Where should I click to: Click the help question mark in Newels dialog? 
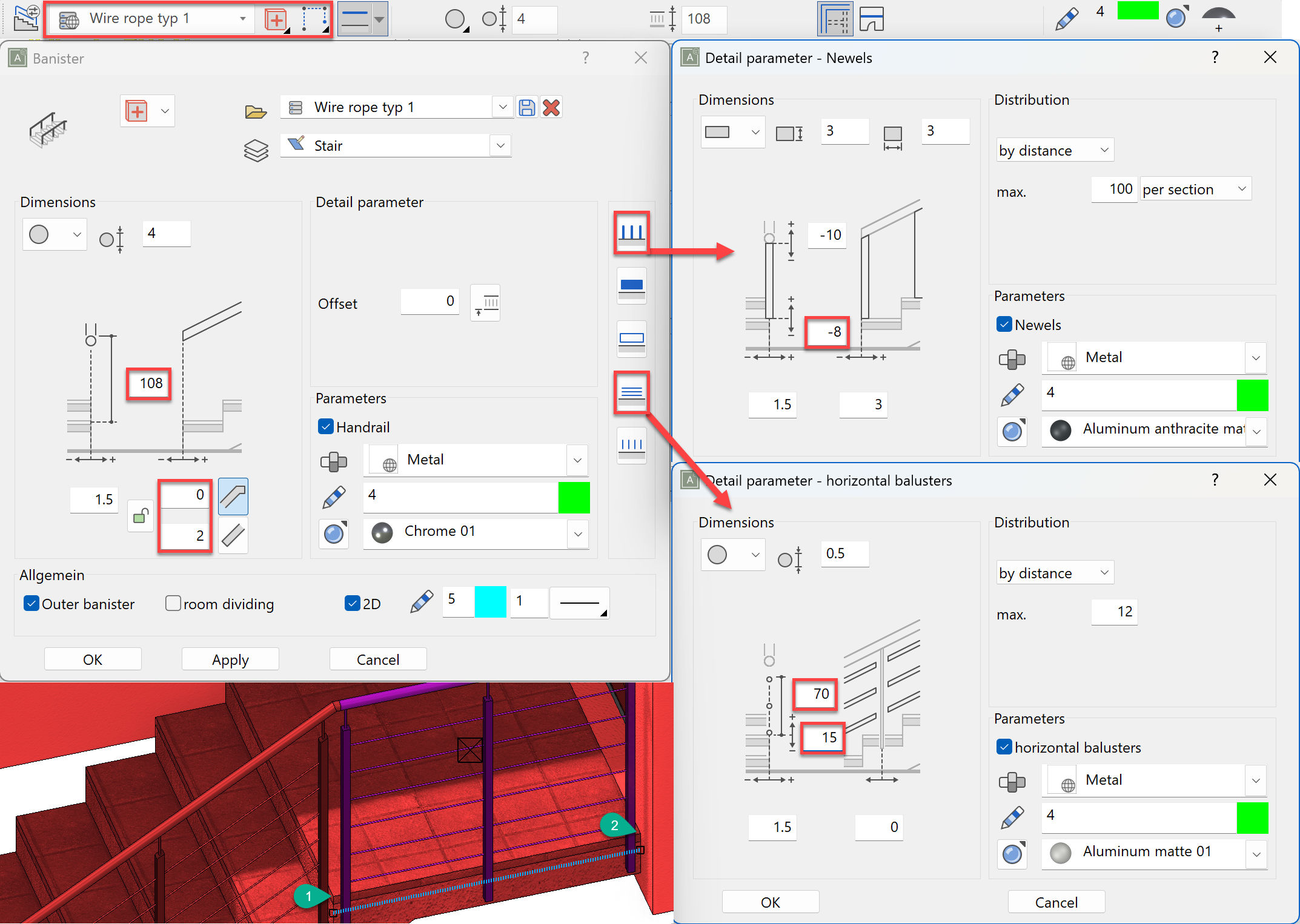pos(1215,57)
